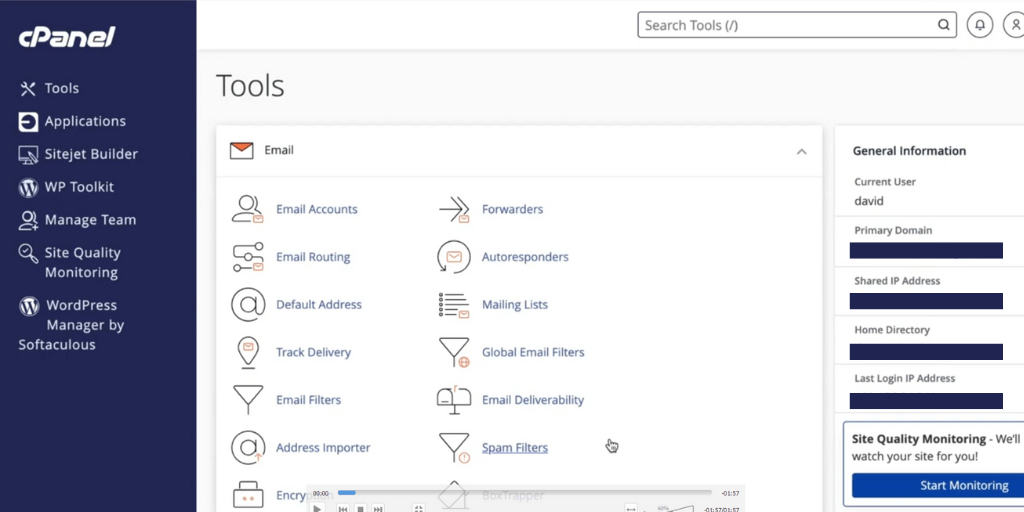Click the cPanel logo

click(x=67, y=37)
